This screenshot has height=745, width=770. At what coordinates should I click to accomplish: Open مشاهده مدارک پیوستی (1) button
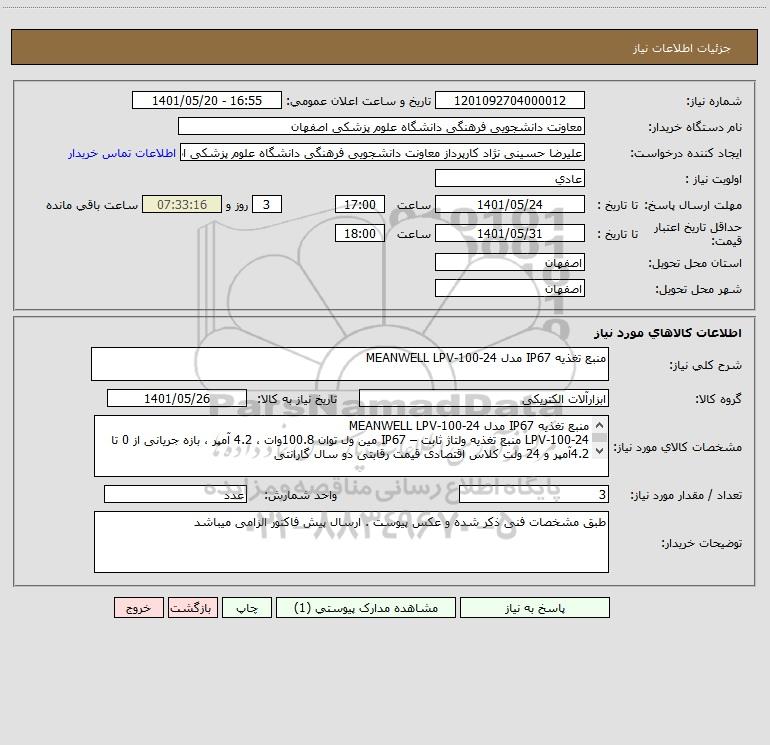[x=366, y=608]
